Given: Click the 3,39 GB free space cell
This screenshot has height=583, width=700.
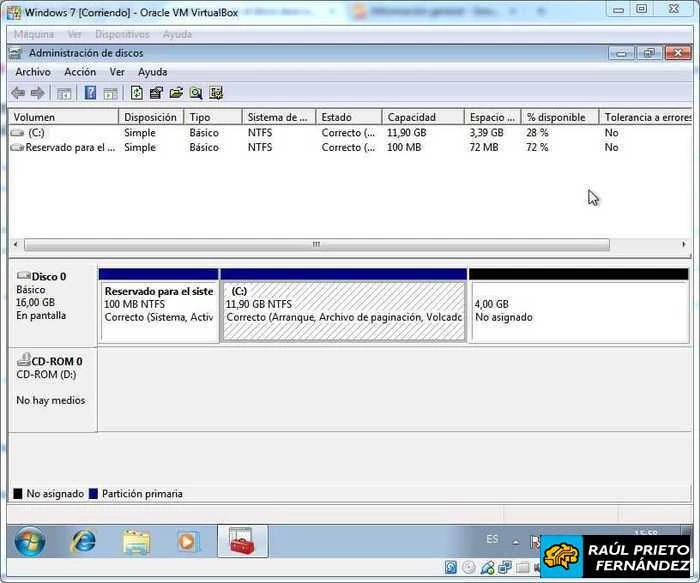Looking at the screenshot, I should coord(486,133).
